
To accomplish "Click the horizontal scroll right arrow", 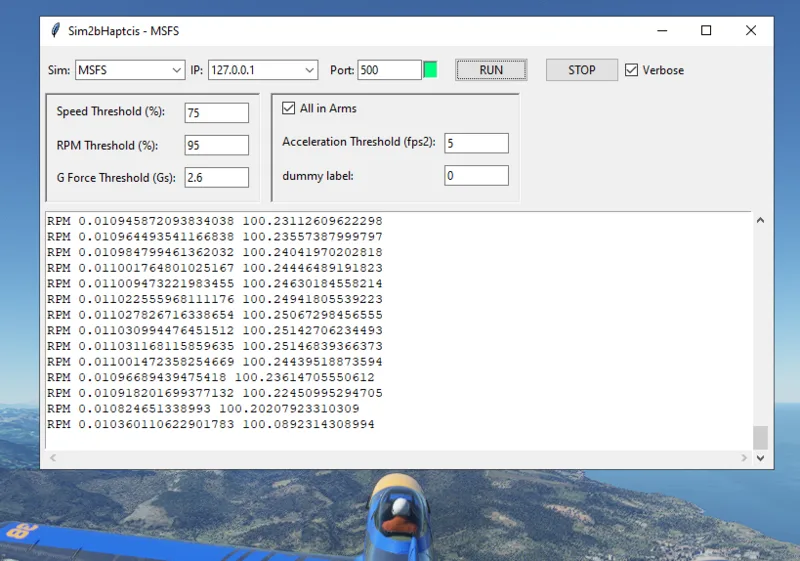I will (x=744, y=458).
